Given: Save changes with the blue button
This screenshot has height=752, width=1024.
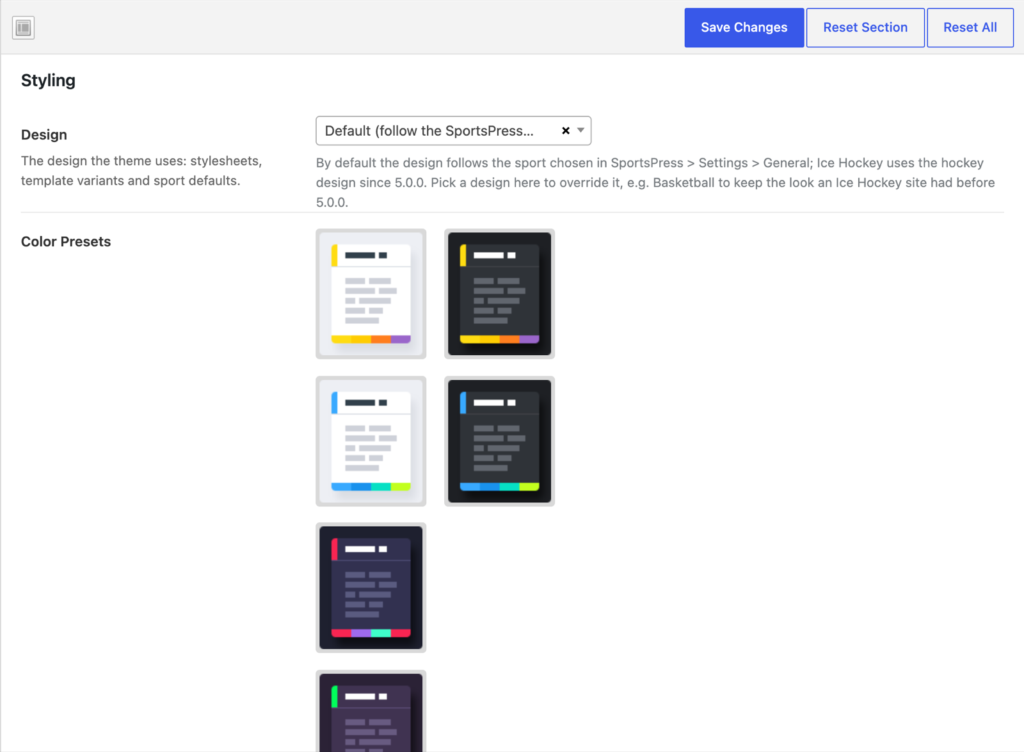Looking at the screenshot, I should [744, 27].
